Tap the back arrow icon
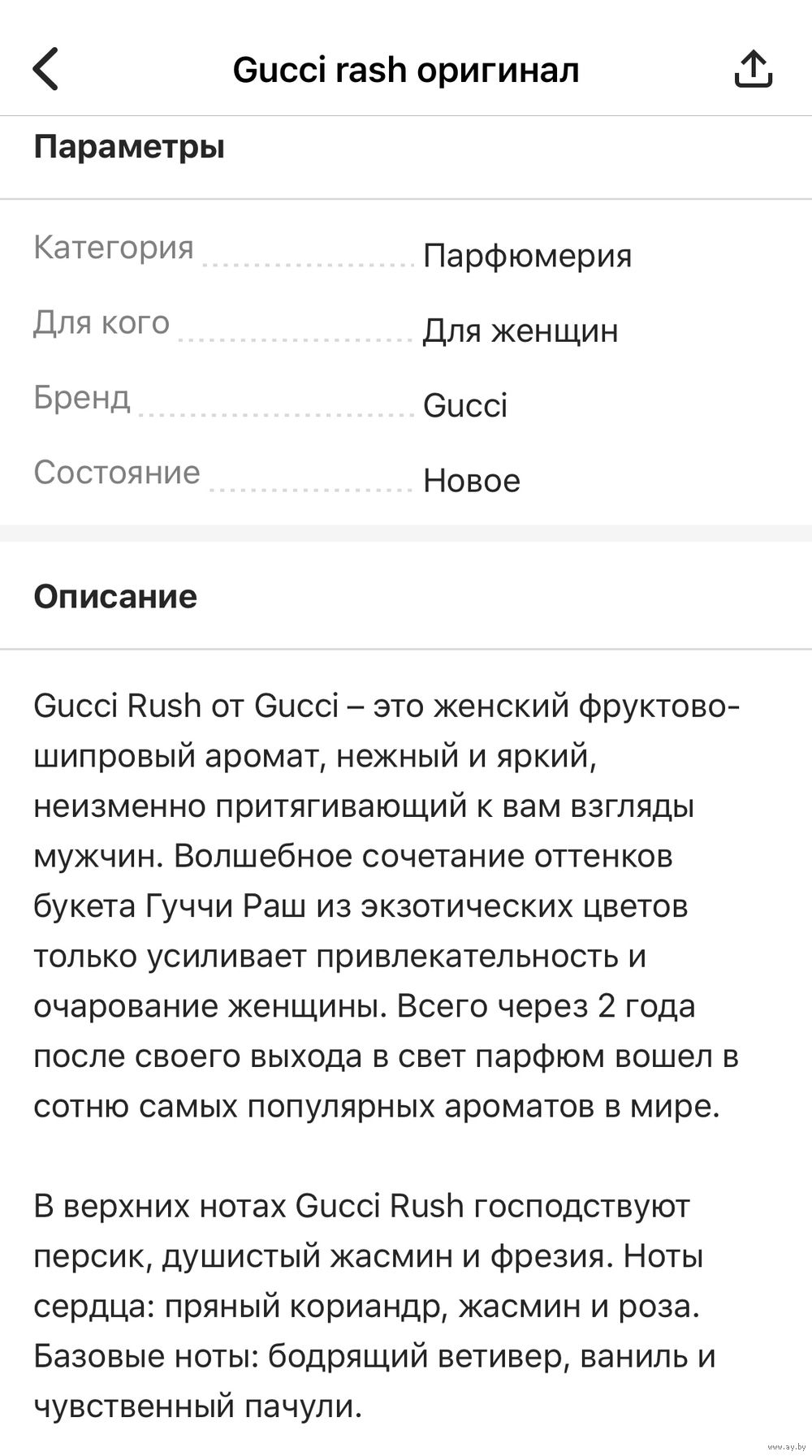Screen dimensions: 812x1456 click(45, 69)
